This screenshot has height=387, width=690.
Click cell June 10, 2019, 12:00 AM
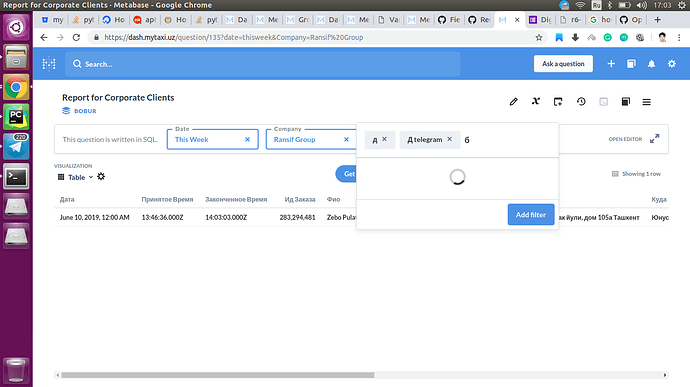(95, 217)
